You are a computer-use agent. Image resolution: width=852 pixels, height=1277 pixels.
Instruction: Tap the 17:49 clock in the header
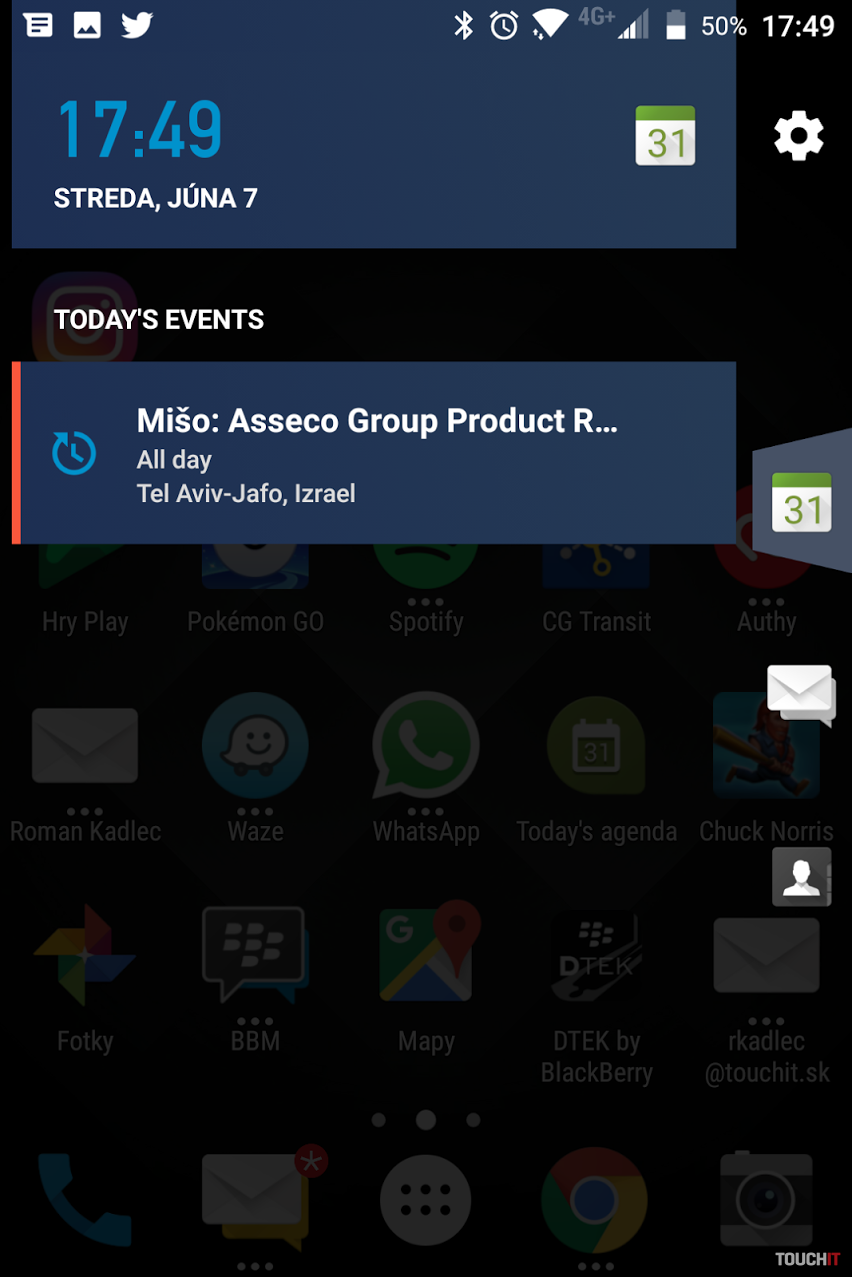[139, 130]
